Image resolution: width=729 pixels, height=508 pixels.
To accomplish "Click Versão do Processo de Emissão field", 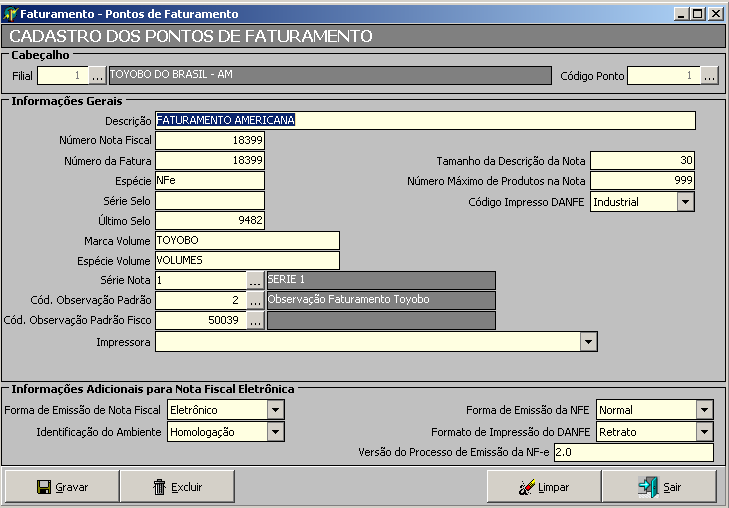I will (633, 453).
